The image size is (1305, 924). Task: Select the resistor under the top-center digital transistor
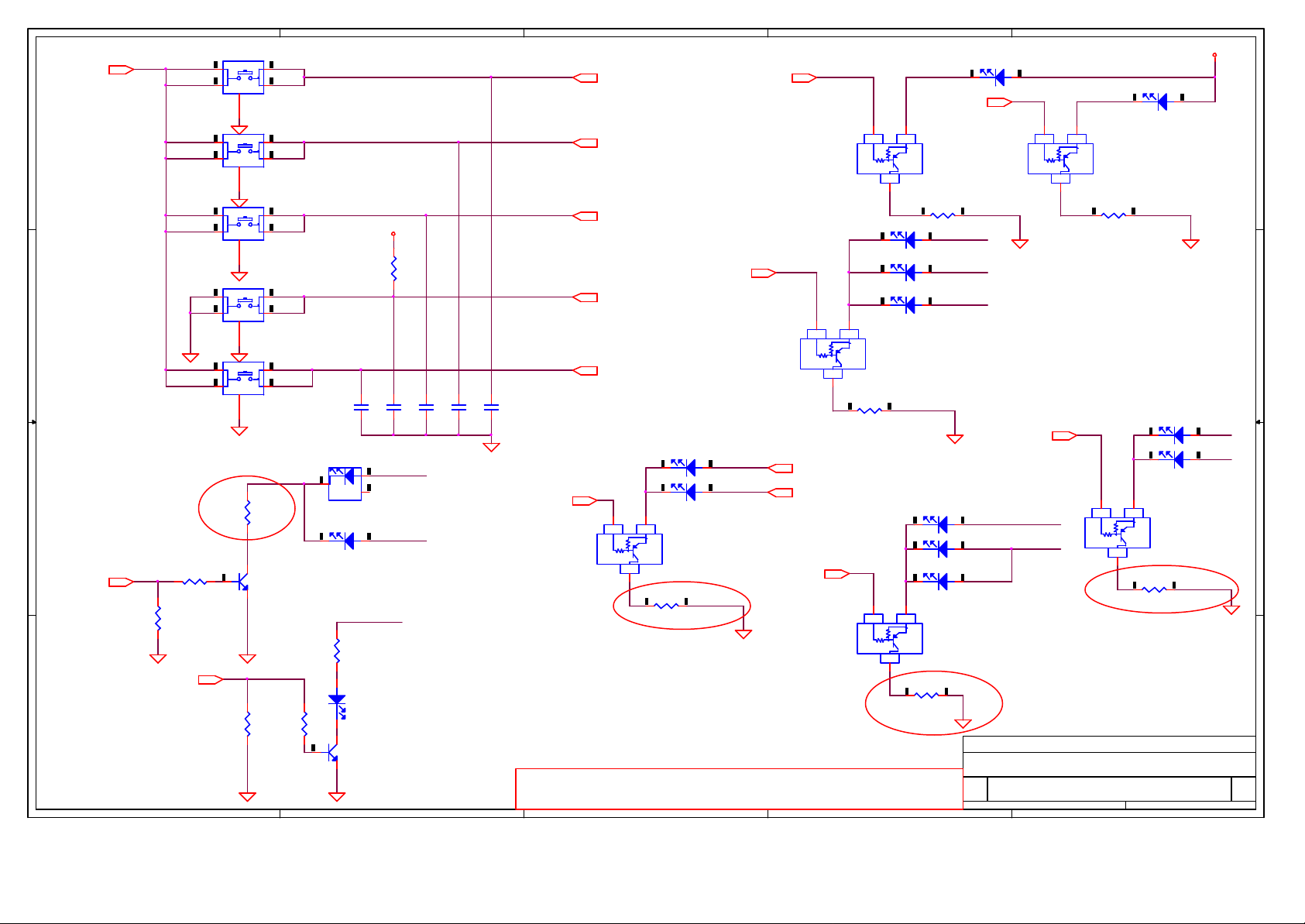click(943, 215)
